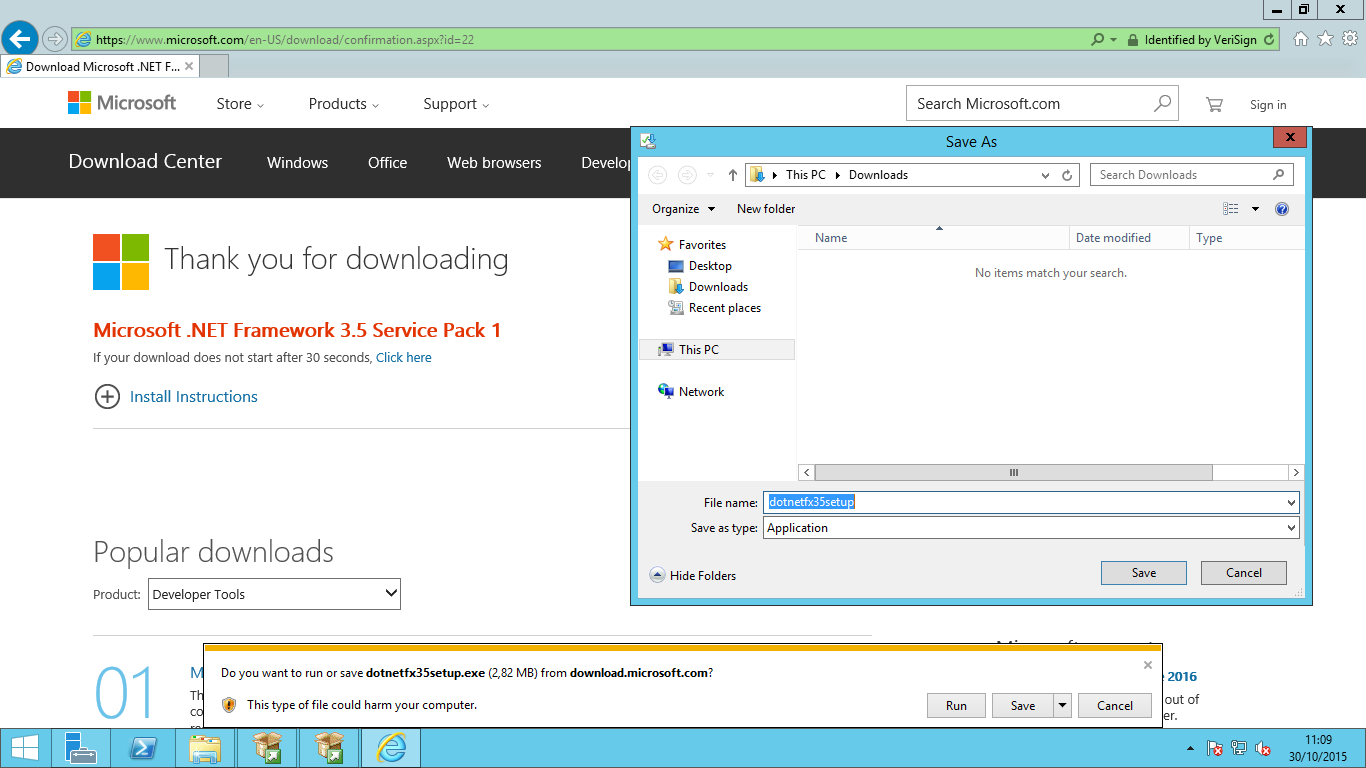Click the lock security icon
The image size is (1366, 768).
1132,40
